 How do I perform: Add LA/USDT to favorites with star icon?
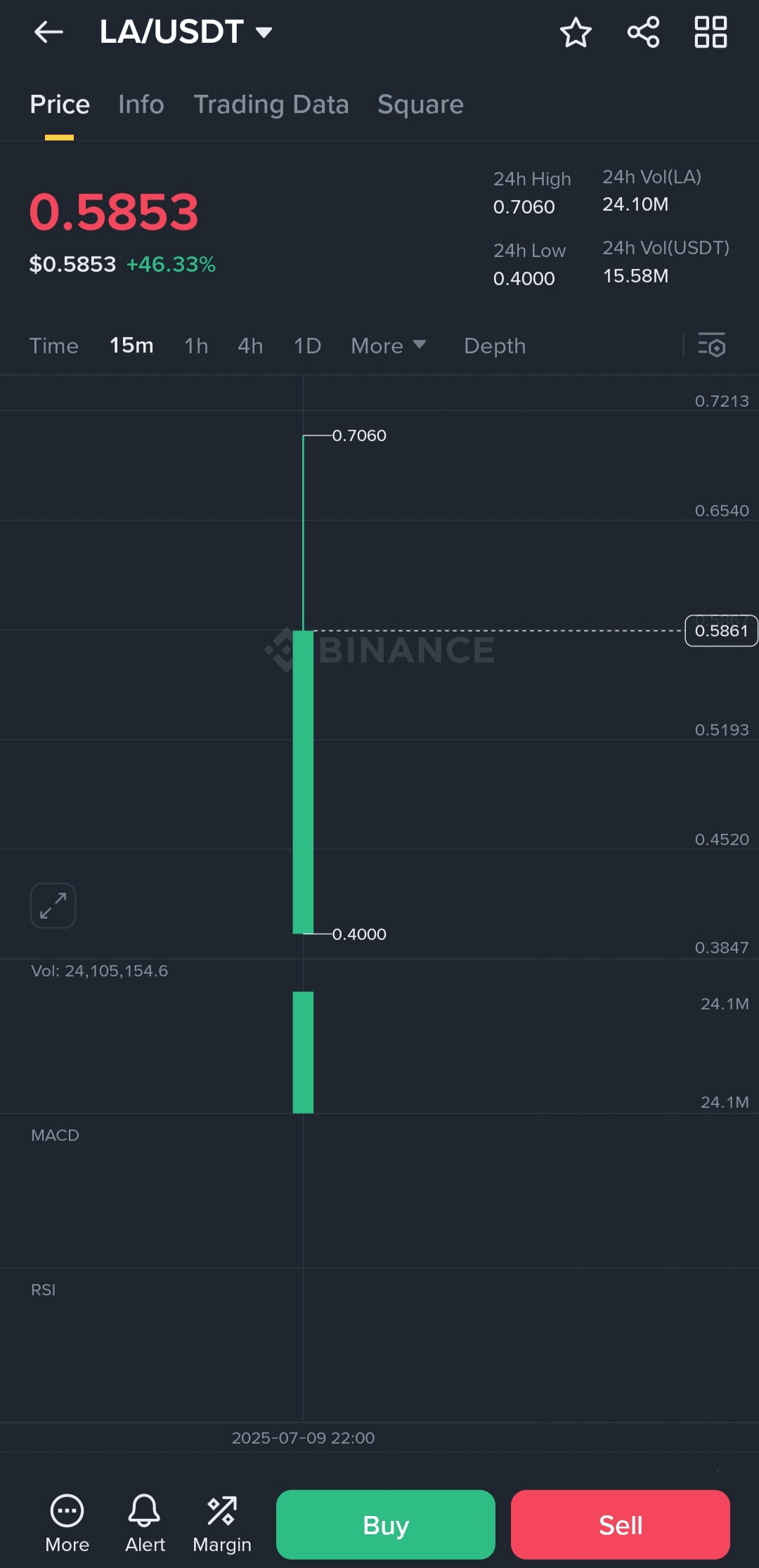[576, 32]
